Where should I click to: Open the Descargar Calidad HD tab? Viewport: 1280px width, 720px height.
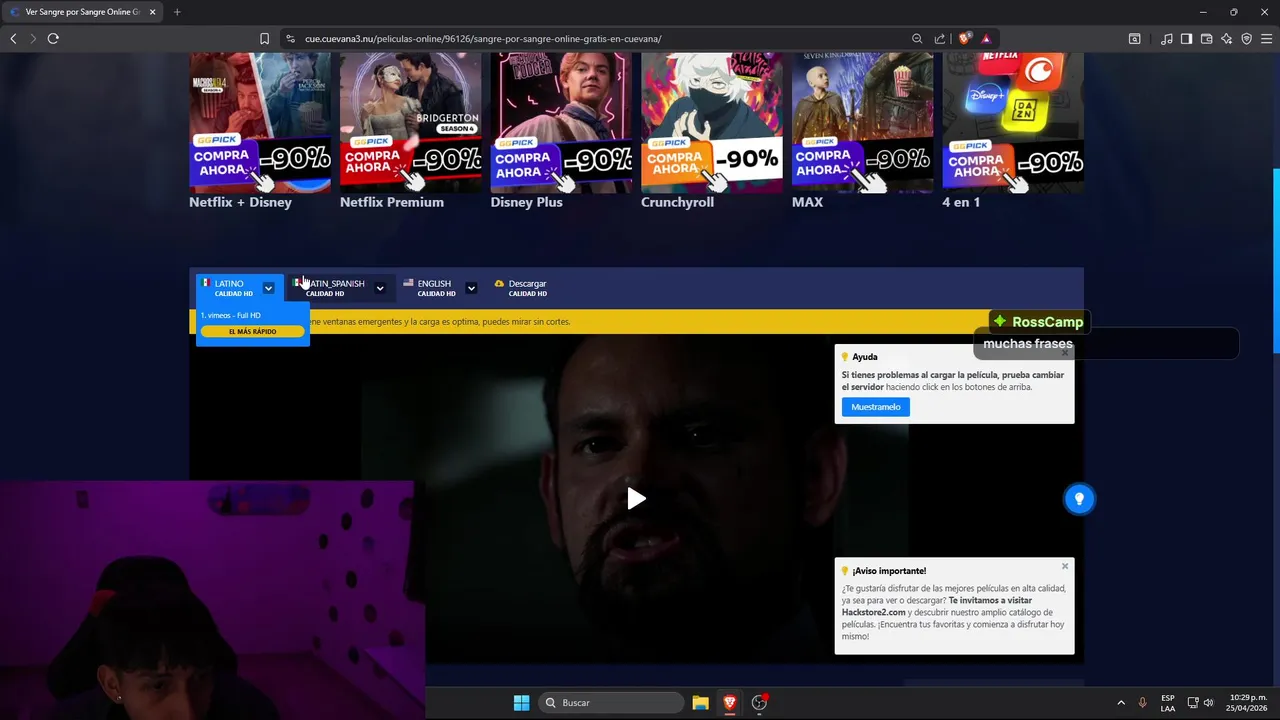tap(521, 288)
